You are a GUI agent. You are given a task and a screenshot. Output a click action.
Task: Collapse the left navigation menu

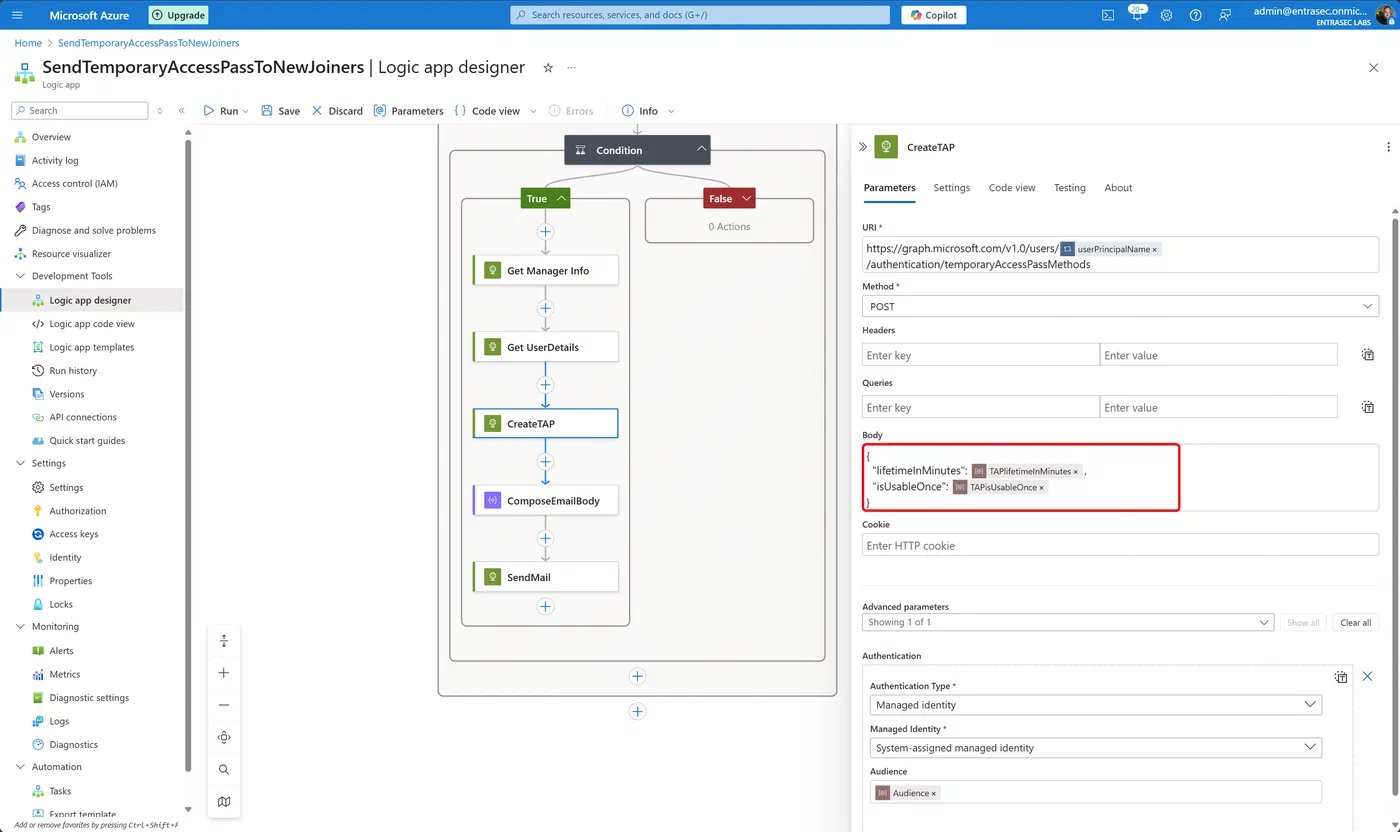[182, 111]
